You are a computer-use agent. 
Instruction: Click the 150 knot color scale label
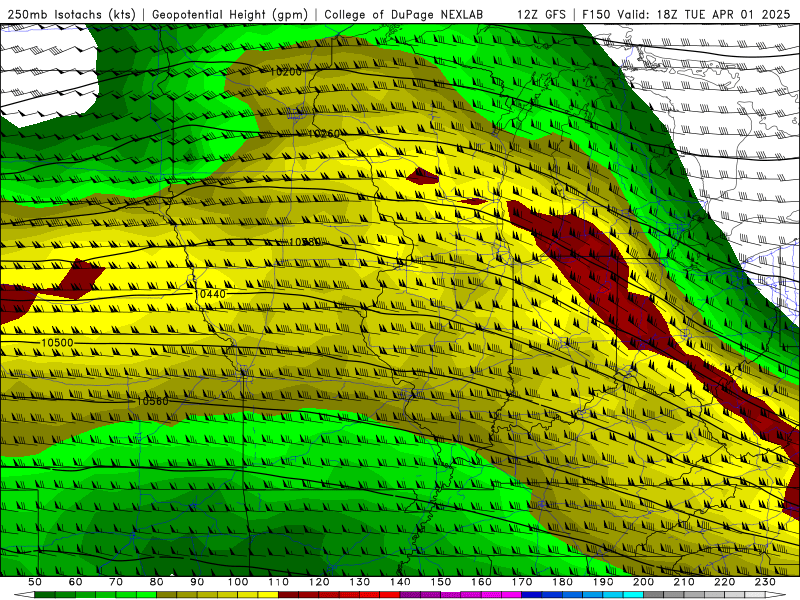tap(441, 582)
